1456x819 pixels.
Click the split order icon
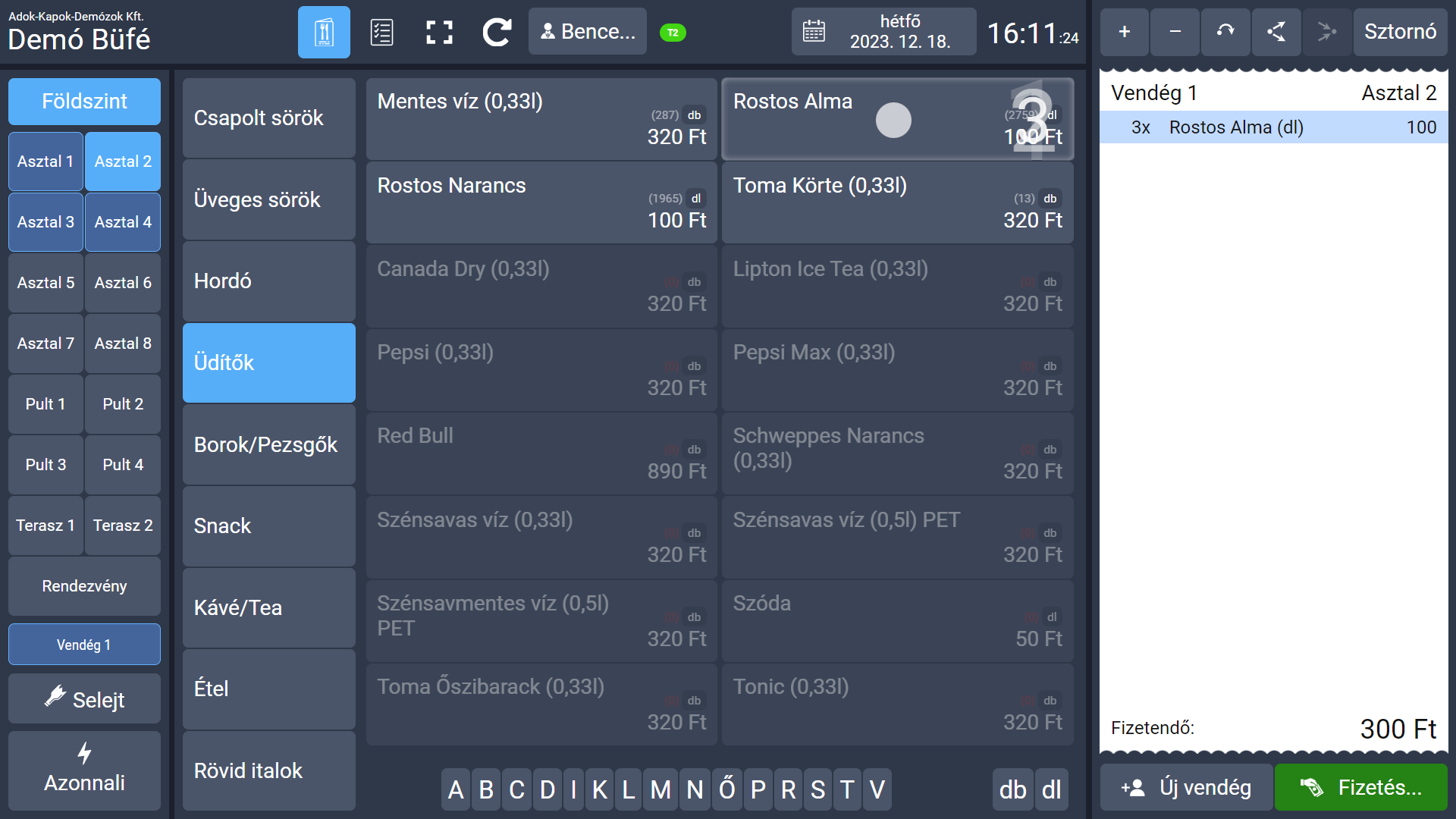point(1276,32)
